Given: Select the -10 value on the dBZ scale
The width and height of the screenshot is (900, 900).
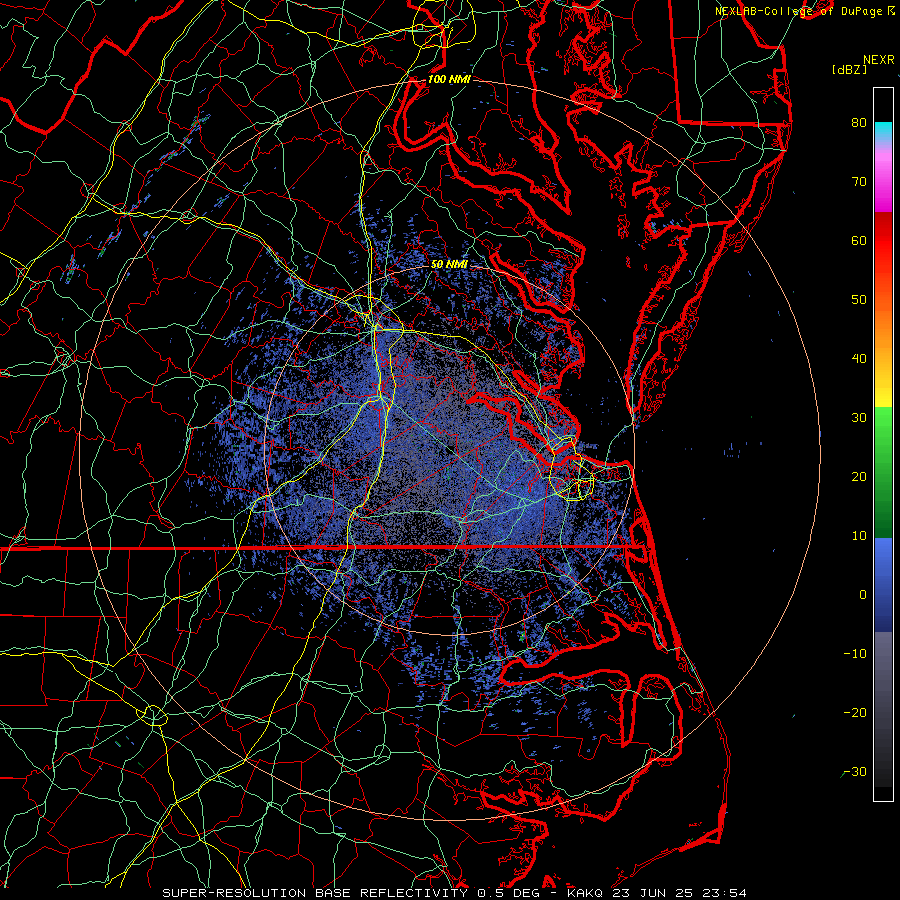Looking at the screenshot, I should (855, 654).
